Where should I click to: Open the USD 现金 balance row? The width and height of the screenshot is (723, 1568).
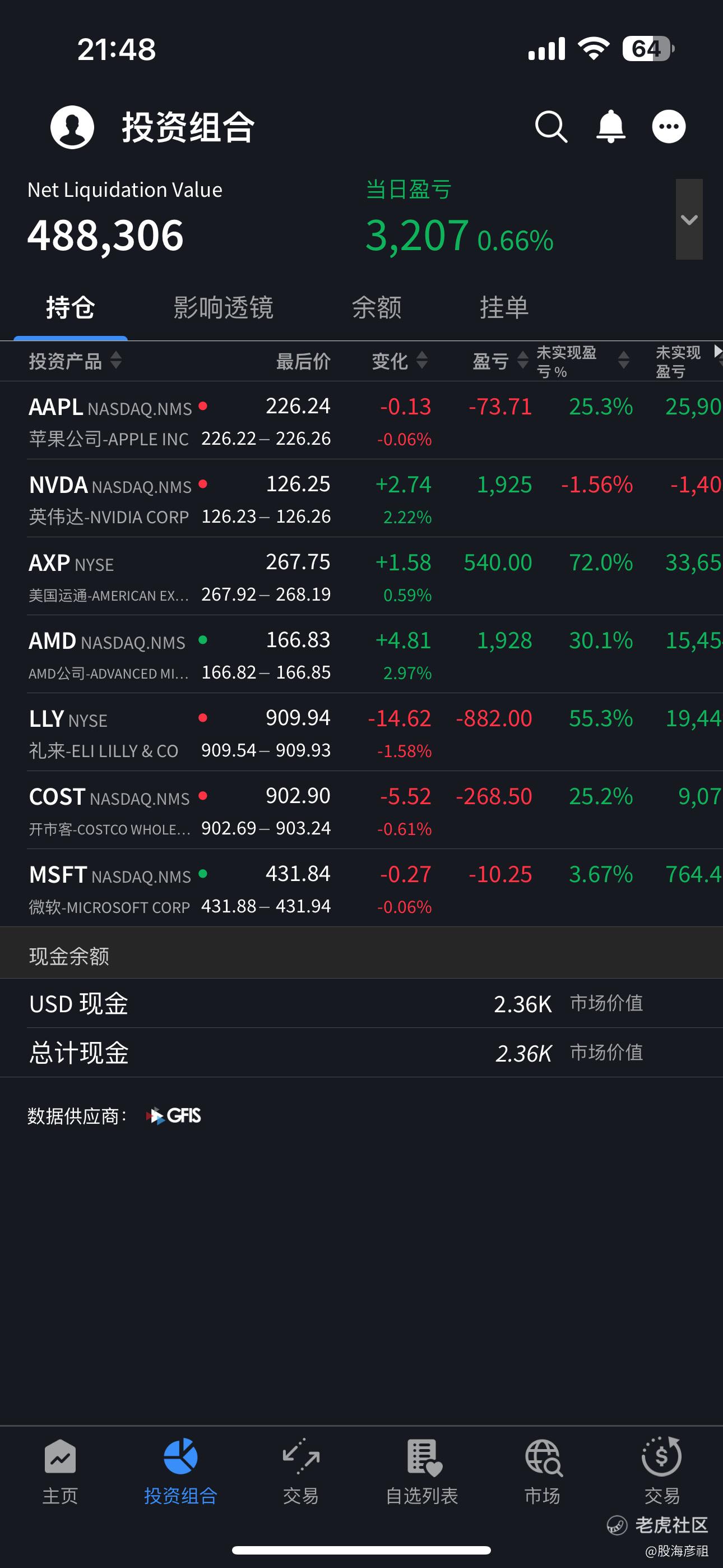tap(361, 1004)
